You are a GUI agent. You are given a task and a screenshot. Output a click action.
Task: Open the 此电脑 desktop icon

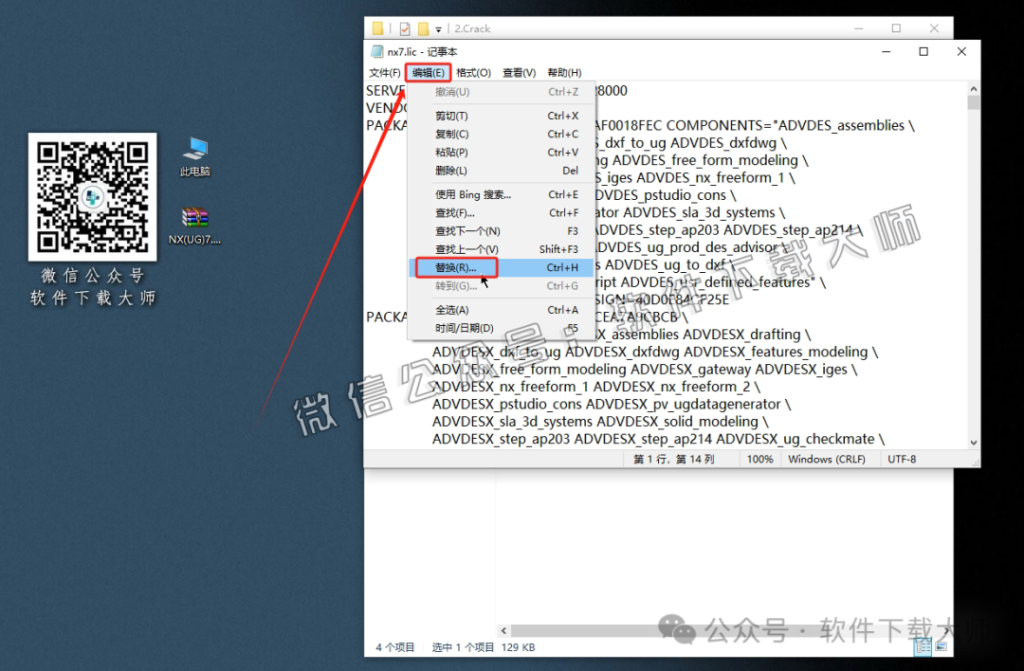click(x=195, y=153)
